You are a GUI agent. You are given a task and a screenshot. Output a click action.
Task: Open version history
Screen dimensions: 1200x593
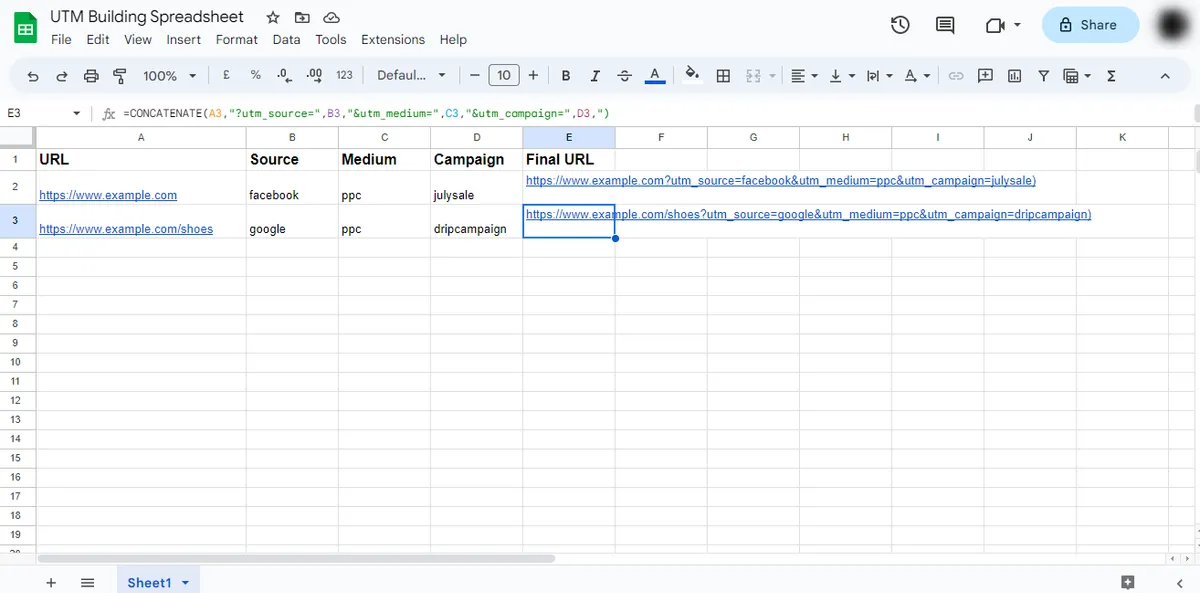click(x=899, y=26)
